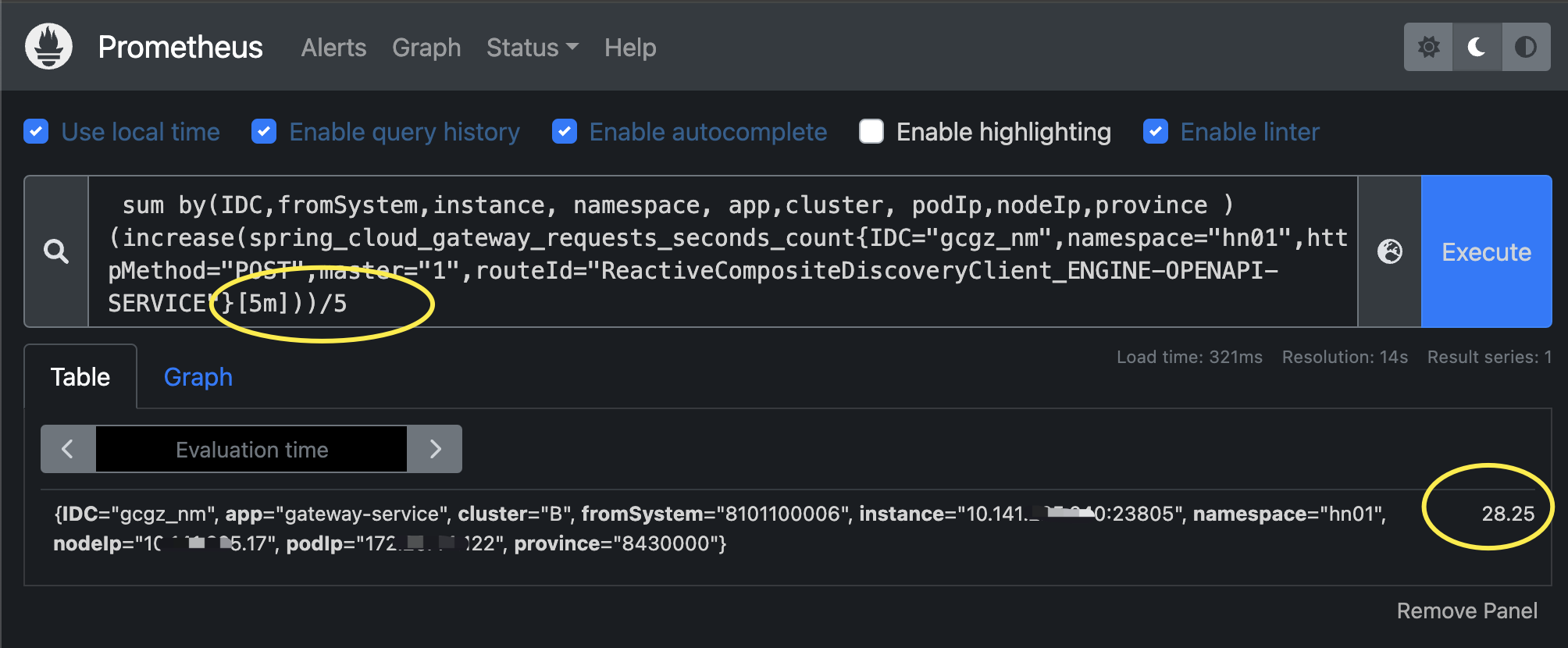Check Enable highlighting checkbox

click(x=871, y=131)
